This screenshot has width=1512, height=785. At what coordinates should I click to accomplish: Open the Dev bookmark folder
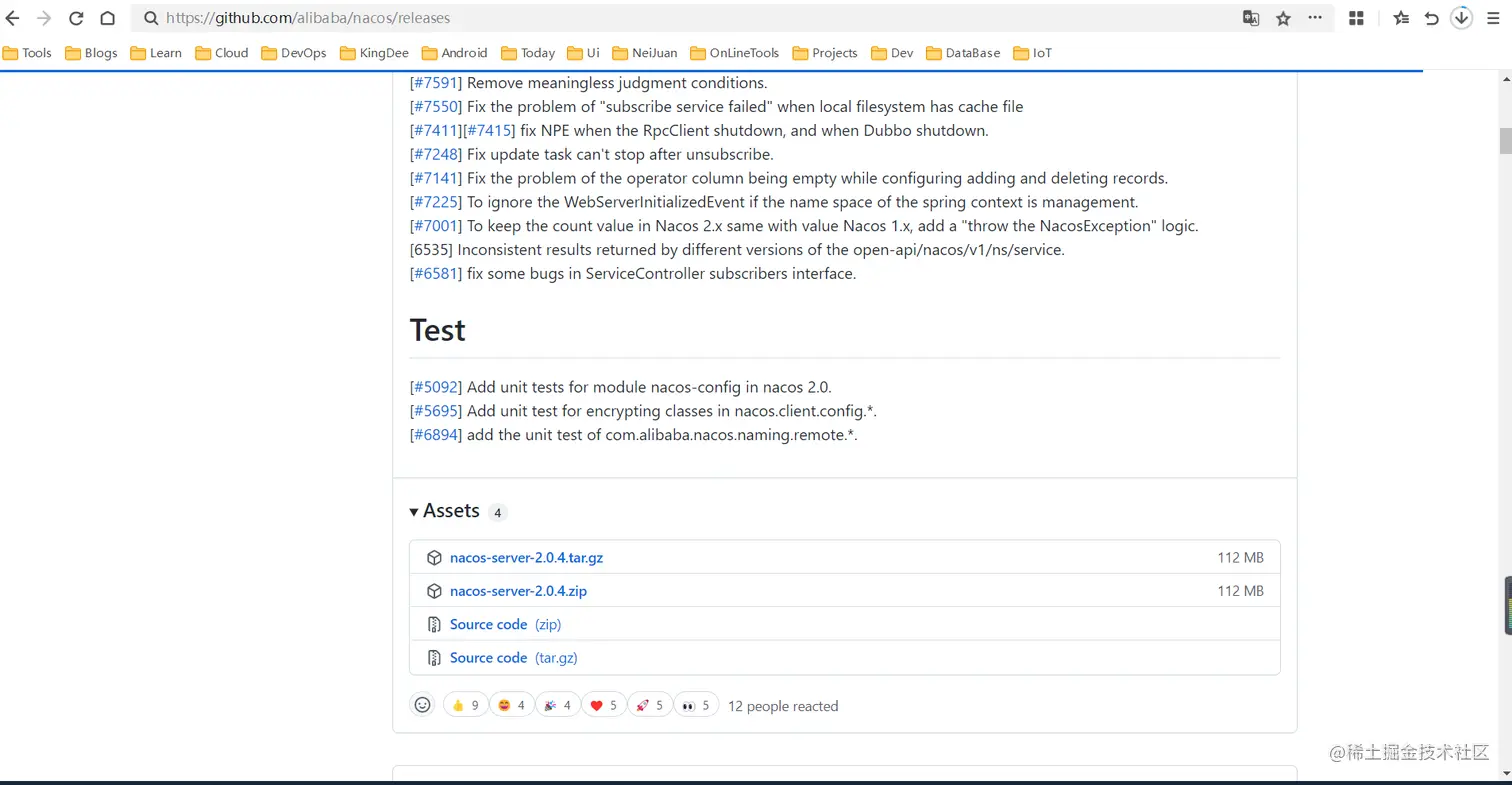coord(892,53)
